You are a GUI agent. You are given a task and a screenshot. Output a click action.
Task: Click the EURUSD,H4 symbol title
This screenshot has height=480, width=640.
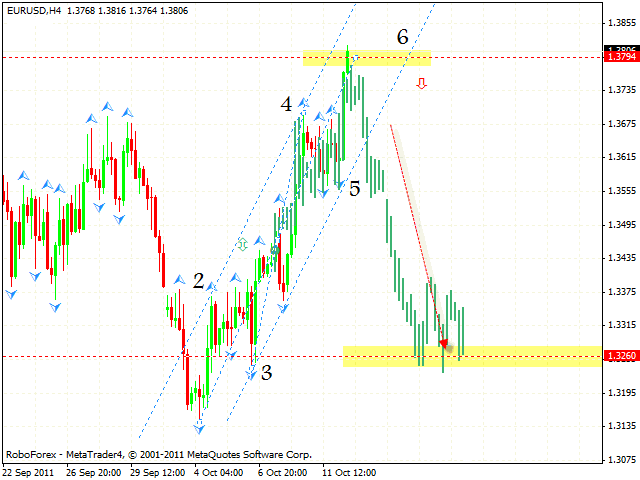34,11
